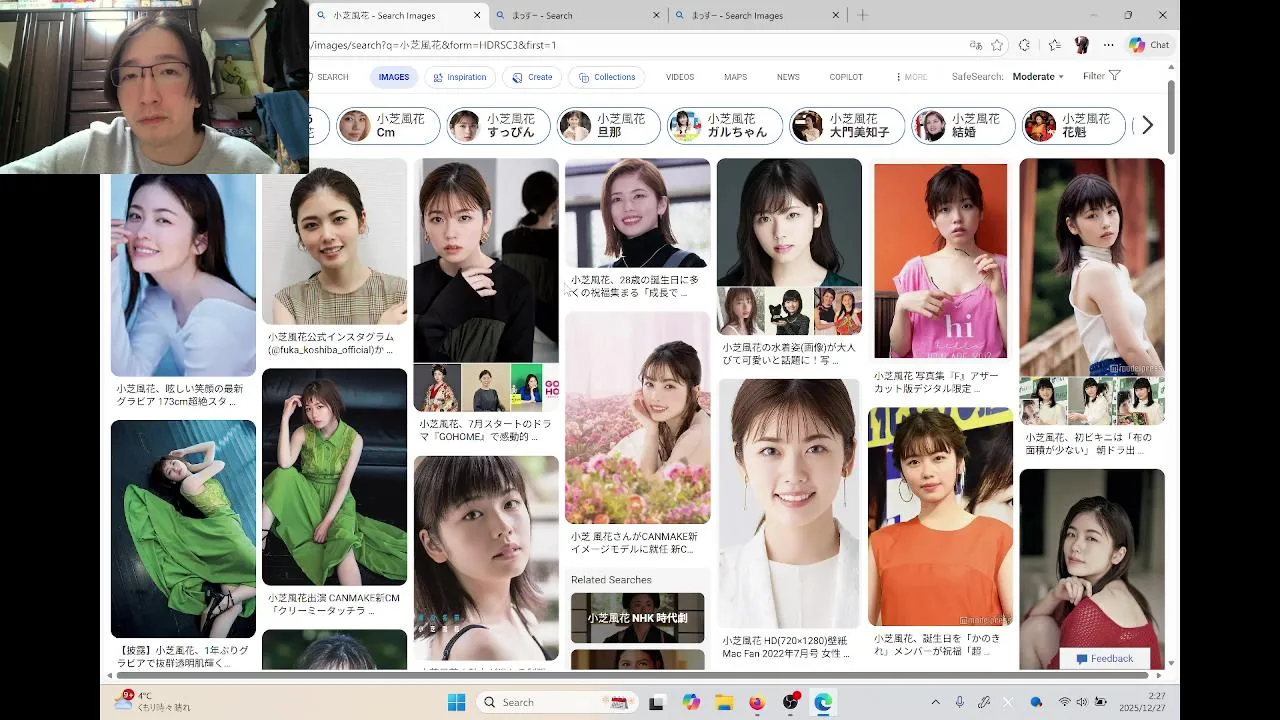
Task: Select the 小芝風花 ガルちゃん suggestion chip
Action: 725,126
